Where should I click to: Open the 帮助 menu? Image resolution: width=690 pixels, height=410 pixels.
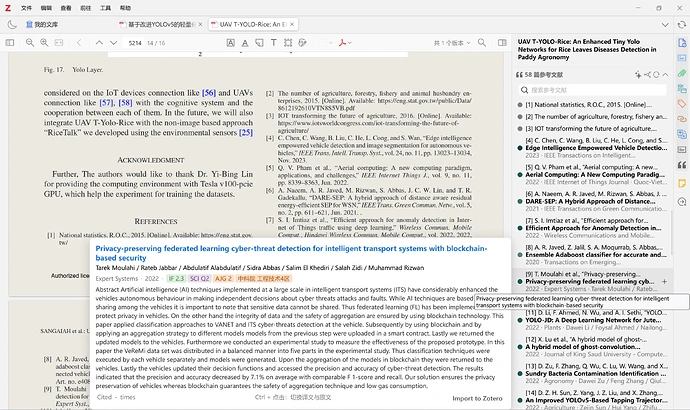click(x=125, y=8)
